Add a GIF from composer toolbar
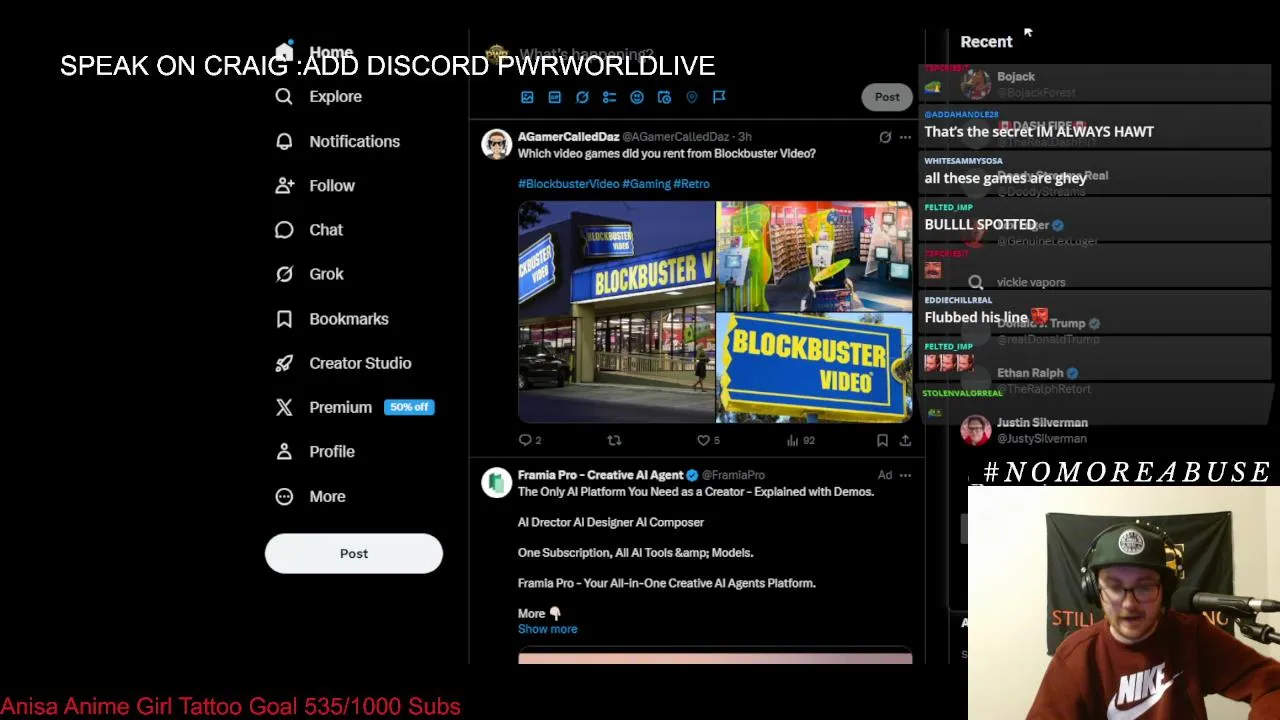This screenshot has height=720, width=1280. 554,97
